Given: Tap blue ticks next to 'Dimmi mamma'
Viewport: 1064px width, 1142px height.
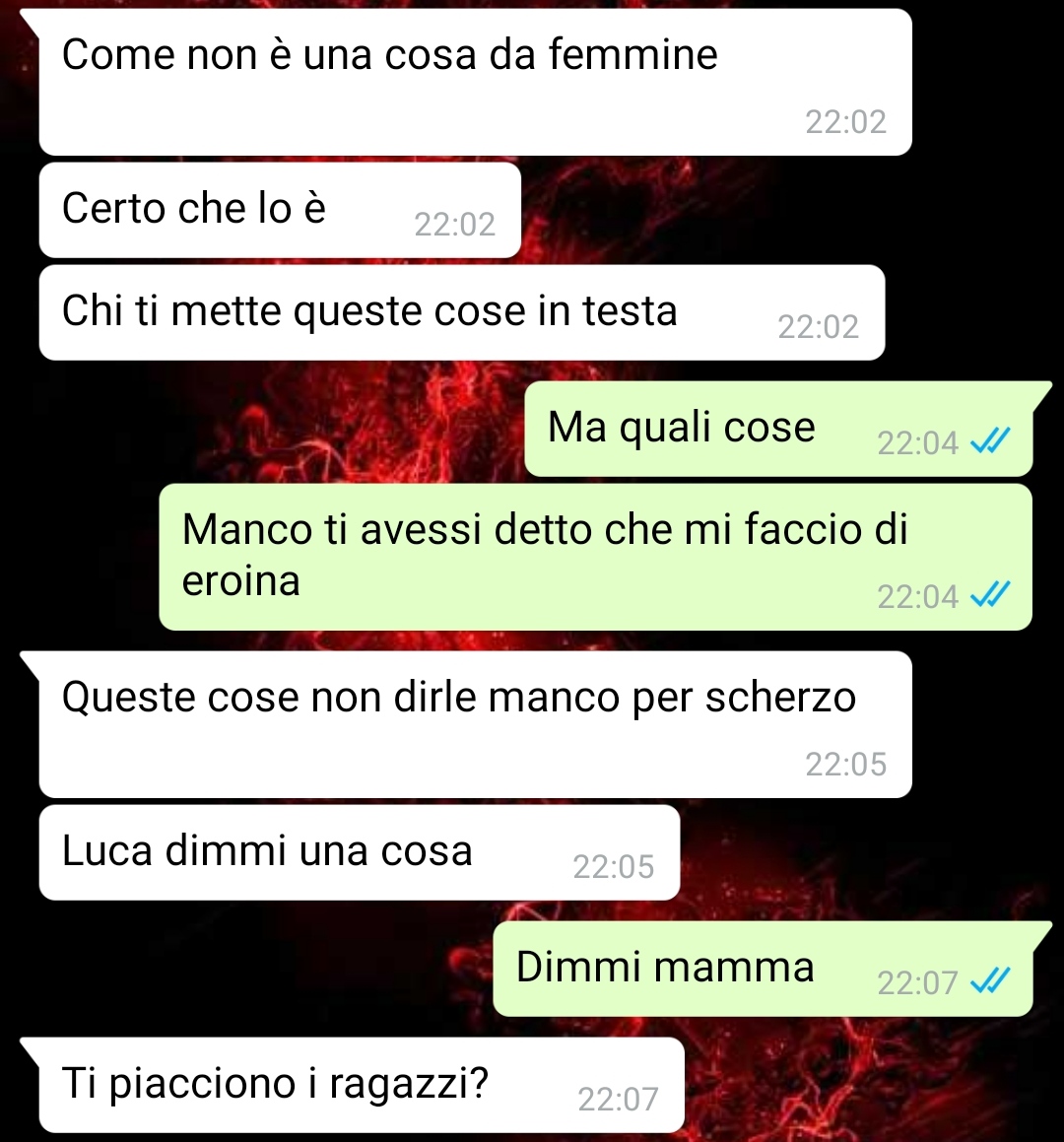Looking at the screenshot, I should tap(991, 980).
